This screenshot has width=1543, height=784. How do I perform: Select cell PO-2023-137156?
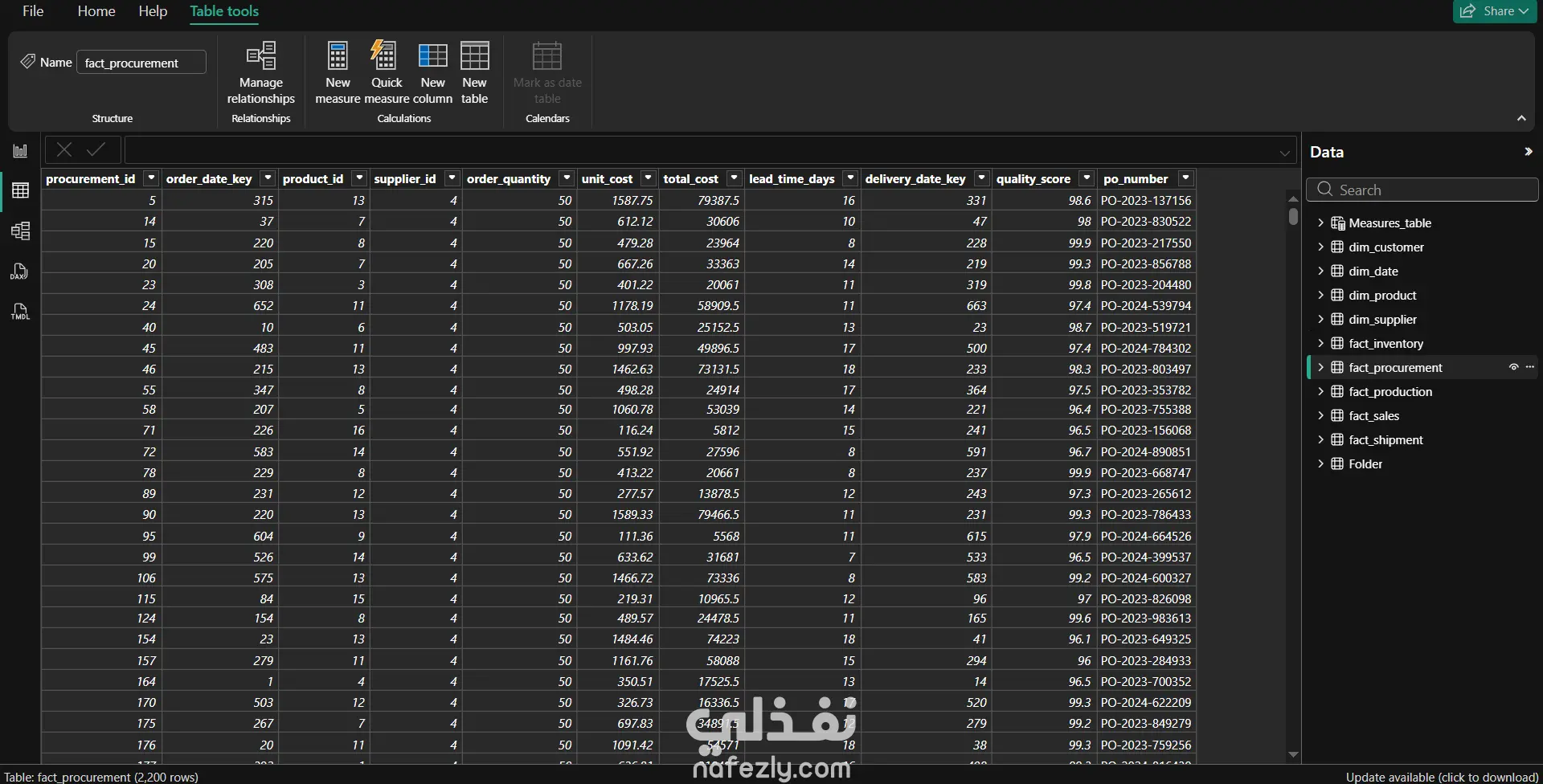tap(1146, 200)
